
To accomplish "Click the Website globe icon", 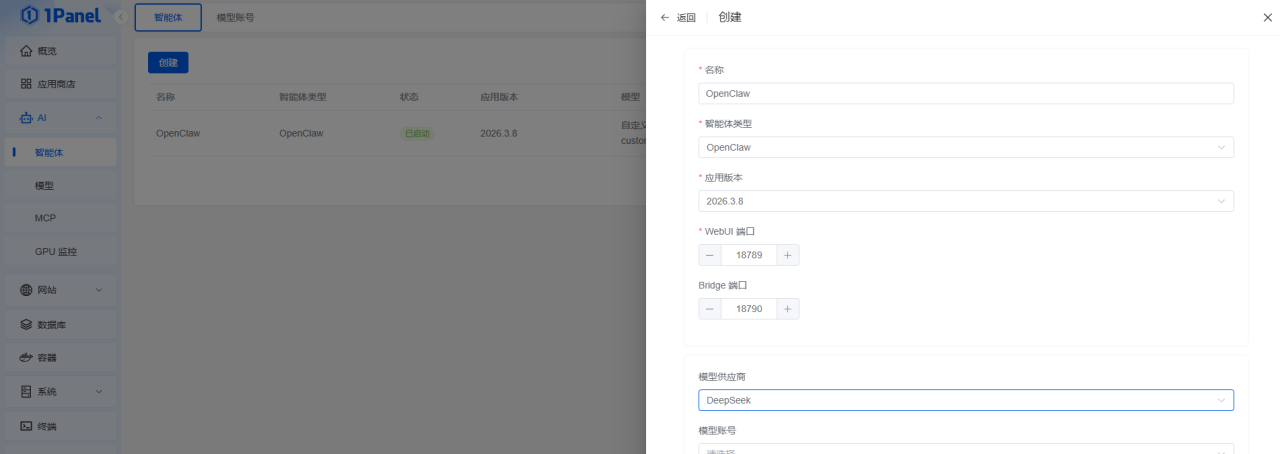I will 26,290.
